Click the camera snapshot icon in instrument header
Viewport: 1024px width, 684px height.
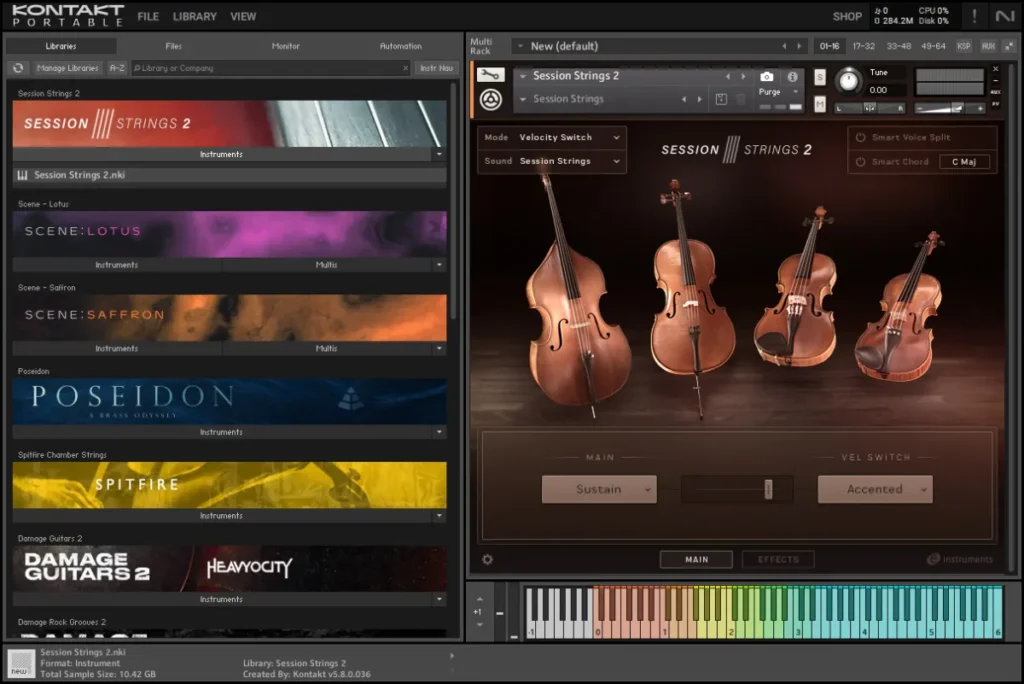(765, 76)
